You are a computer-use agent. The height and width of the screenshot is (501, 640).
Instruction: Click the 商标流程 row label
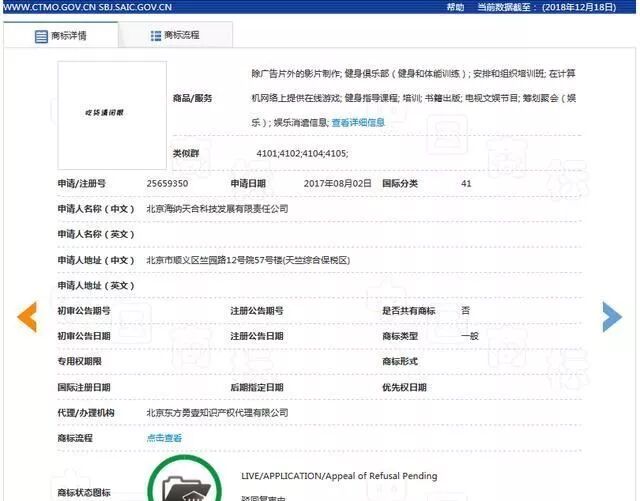pos(75,438)
